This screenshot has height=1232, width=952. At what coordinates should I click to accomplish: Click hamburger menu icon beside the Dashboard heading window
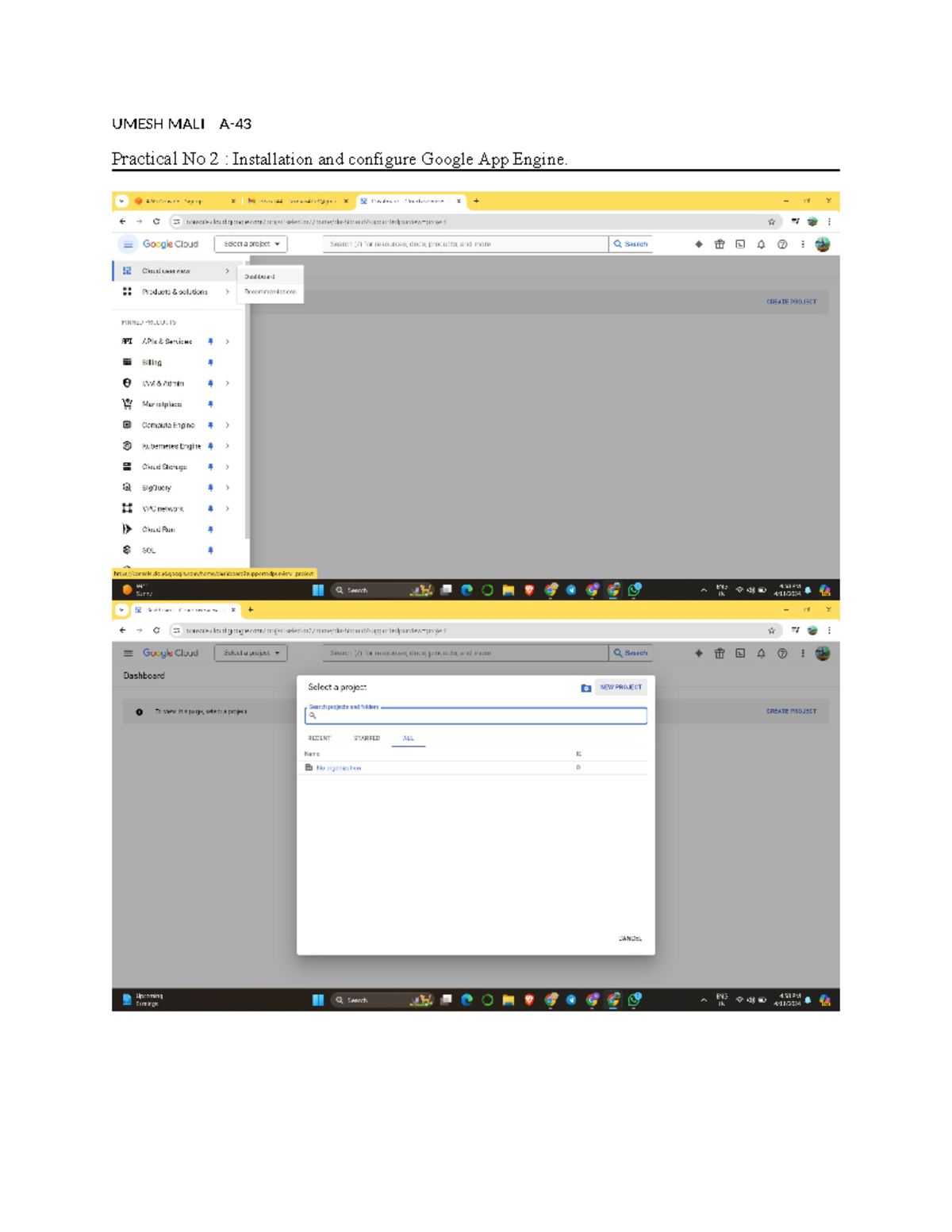click(x=128, y=654)
